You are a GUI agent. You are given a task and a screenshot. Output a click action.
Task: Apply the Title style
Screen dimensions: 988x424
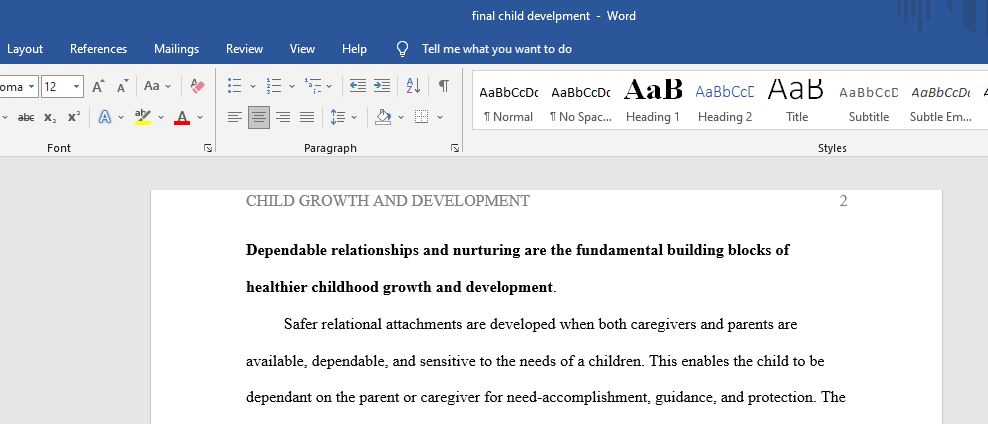point(796,101)
